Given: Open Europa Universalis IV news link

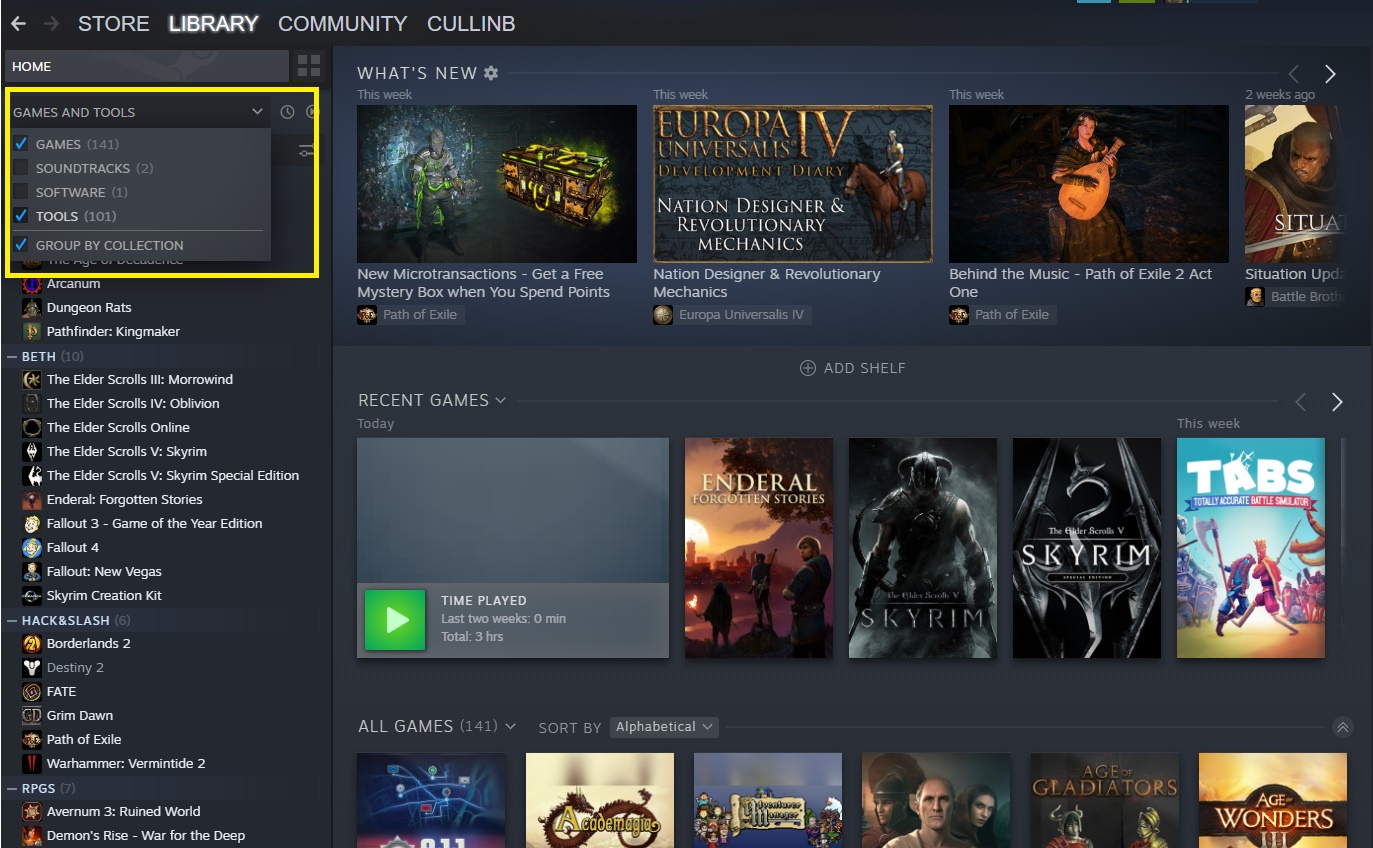Looking at the screenshot, I should [732, 315].
